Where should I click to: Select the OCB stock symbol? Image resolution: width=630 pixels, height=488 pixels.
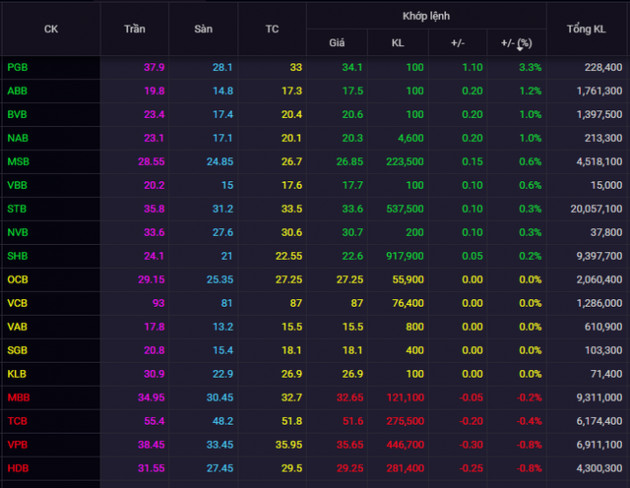(18, 280)
